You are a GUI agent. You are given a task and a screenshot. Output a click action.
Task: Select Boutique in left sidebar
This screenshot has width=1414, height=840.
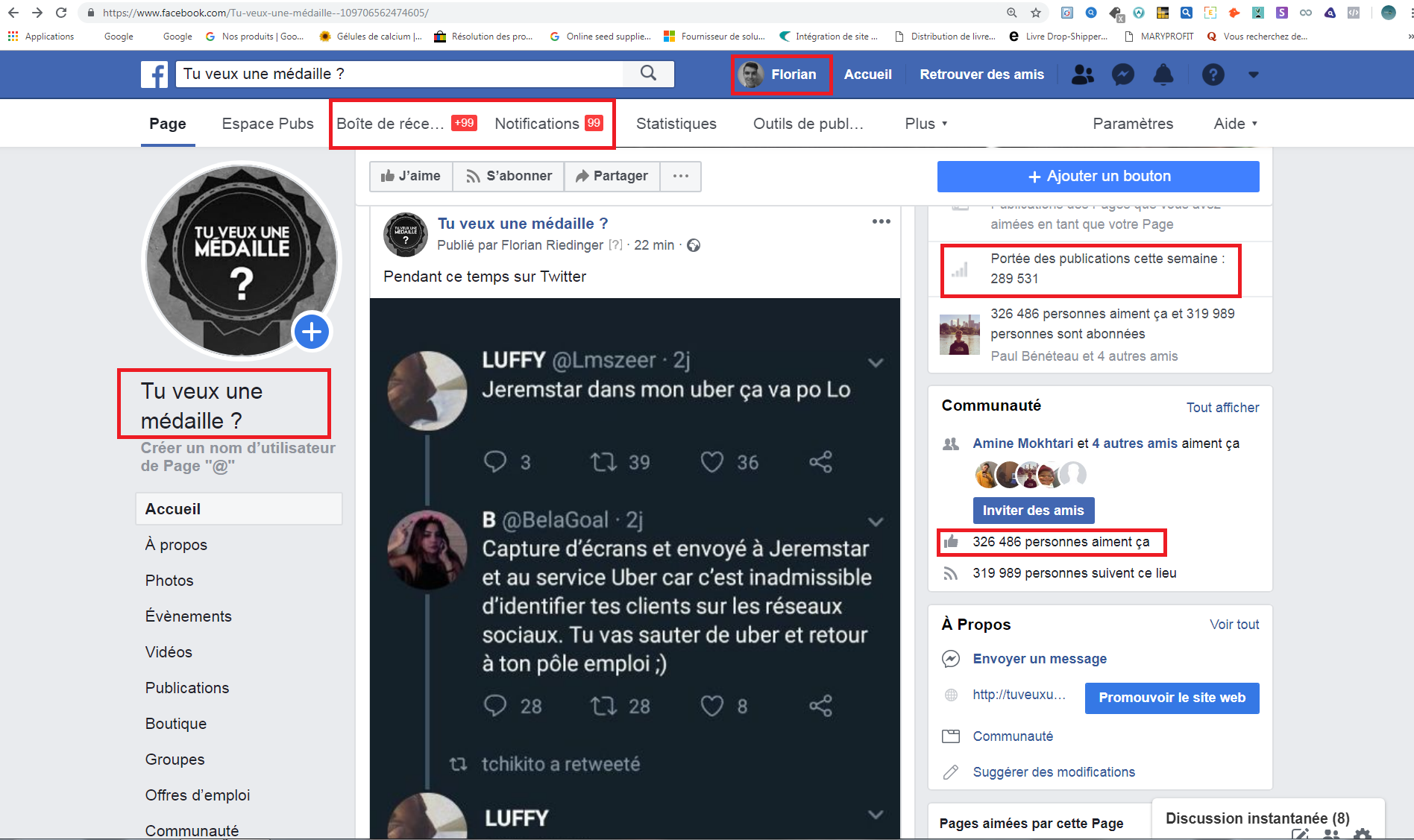[176, 724]
